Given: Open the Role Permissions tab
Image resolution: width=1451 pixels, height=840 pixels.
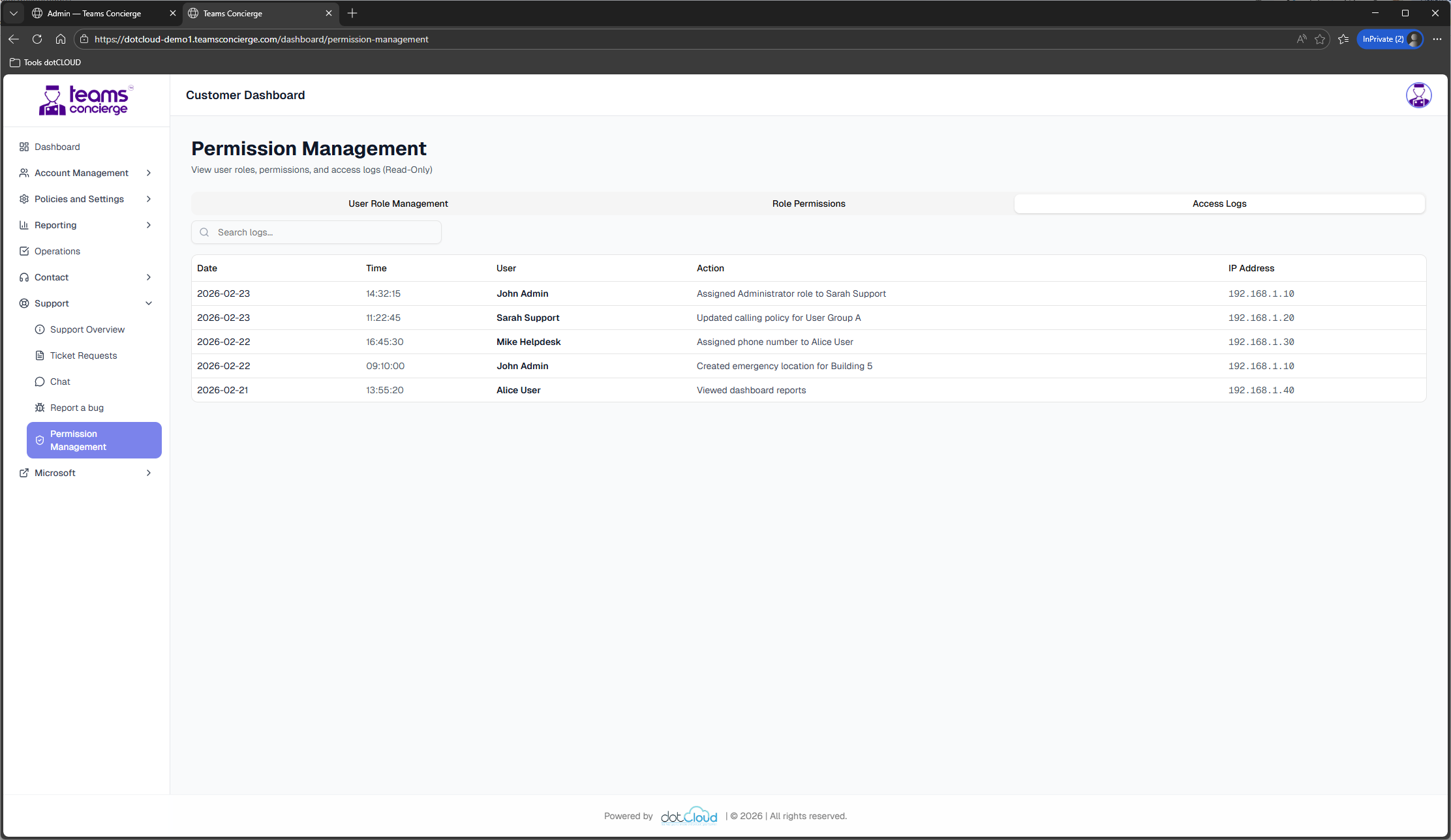Looking at the screenshot, I should [x=809, y=203].
